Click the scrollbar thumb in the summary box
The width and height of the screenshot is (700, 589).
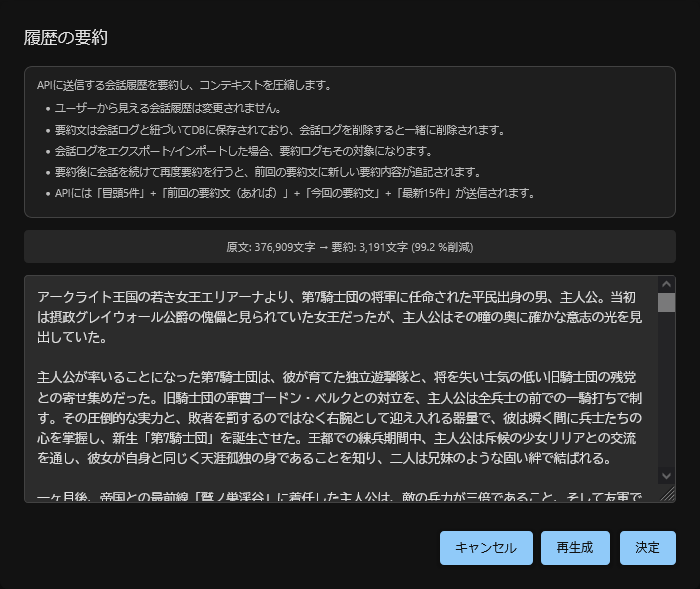[666, 302]
